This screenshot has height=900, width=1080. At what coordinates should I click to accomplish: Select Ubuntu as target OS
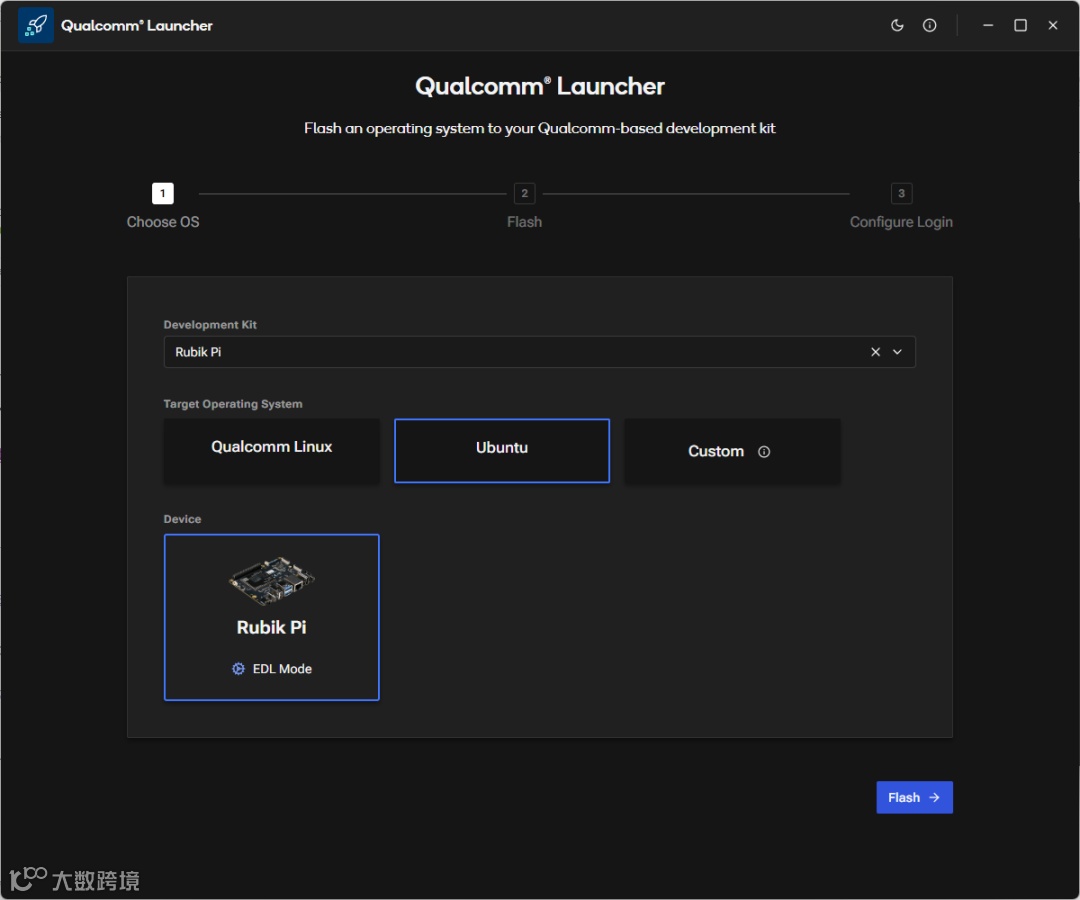tap(501, 450)
